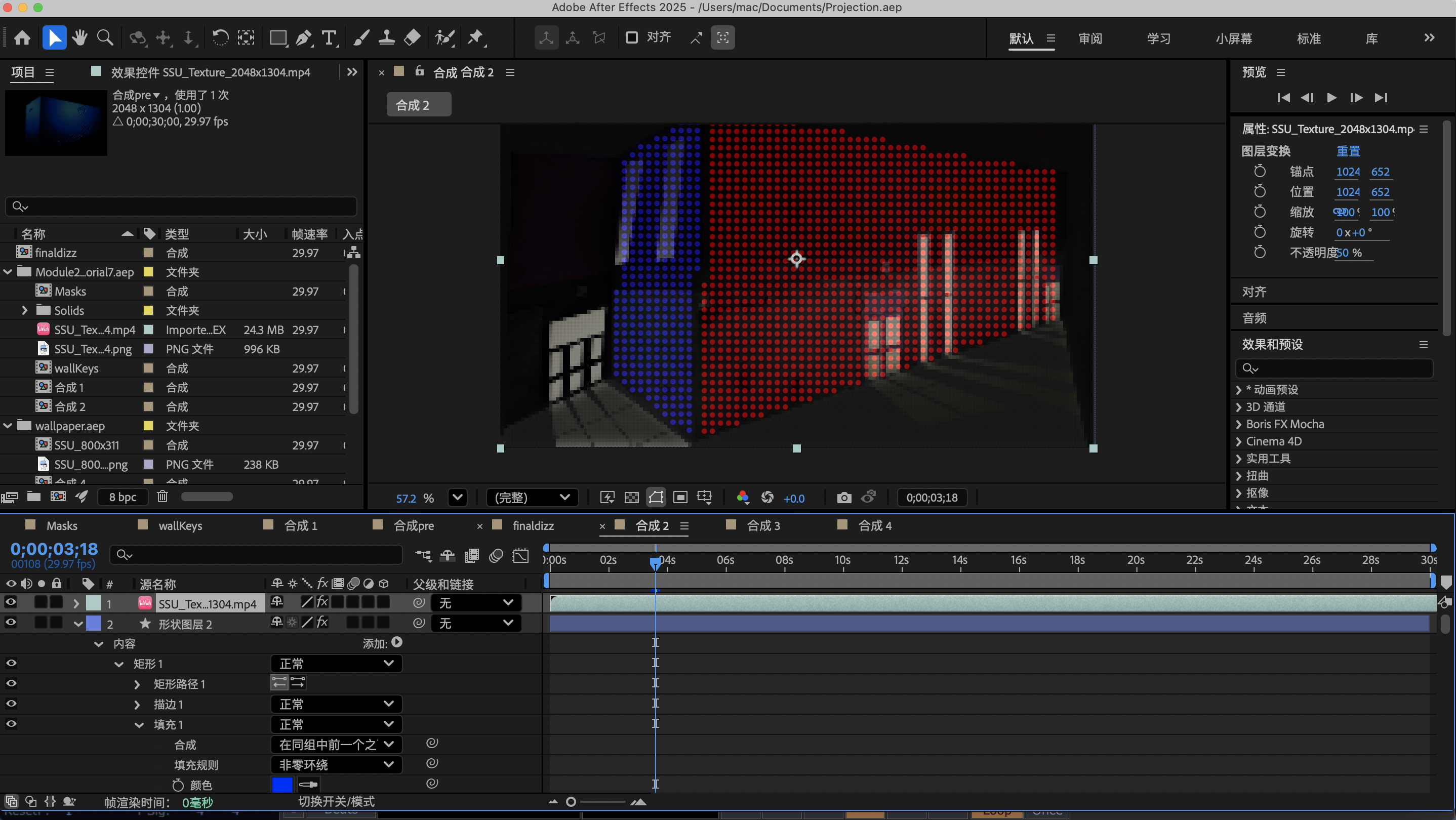
Task: Select the Hand tool in the toolbar
Action: coord(79,37)
